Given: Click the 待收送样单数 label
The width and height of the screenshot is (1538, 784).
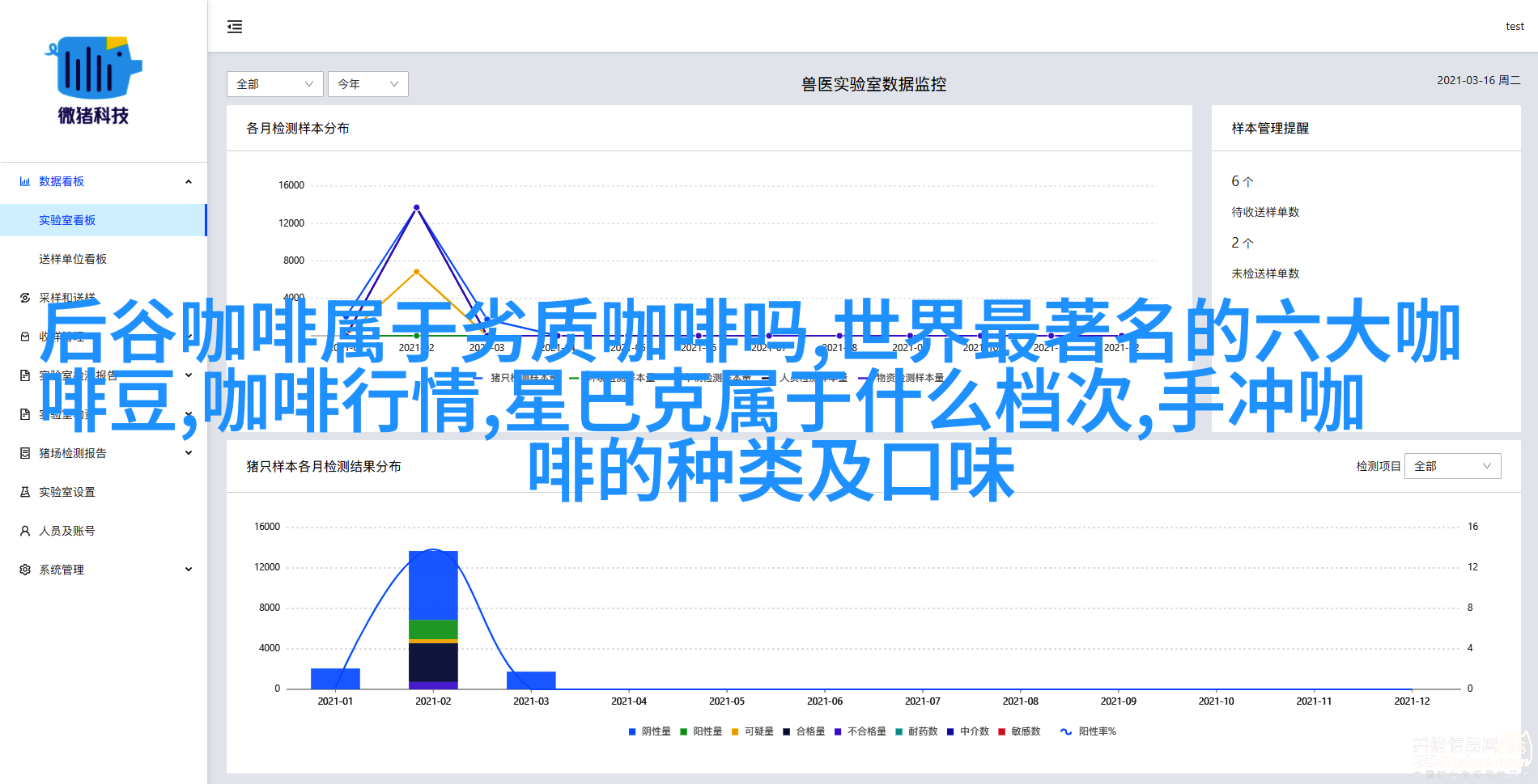Looking at the screenshot, I should pyautogui.click(x=1265, y=212).
